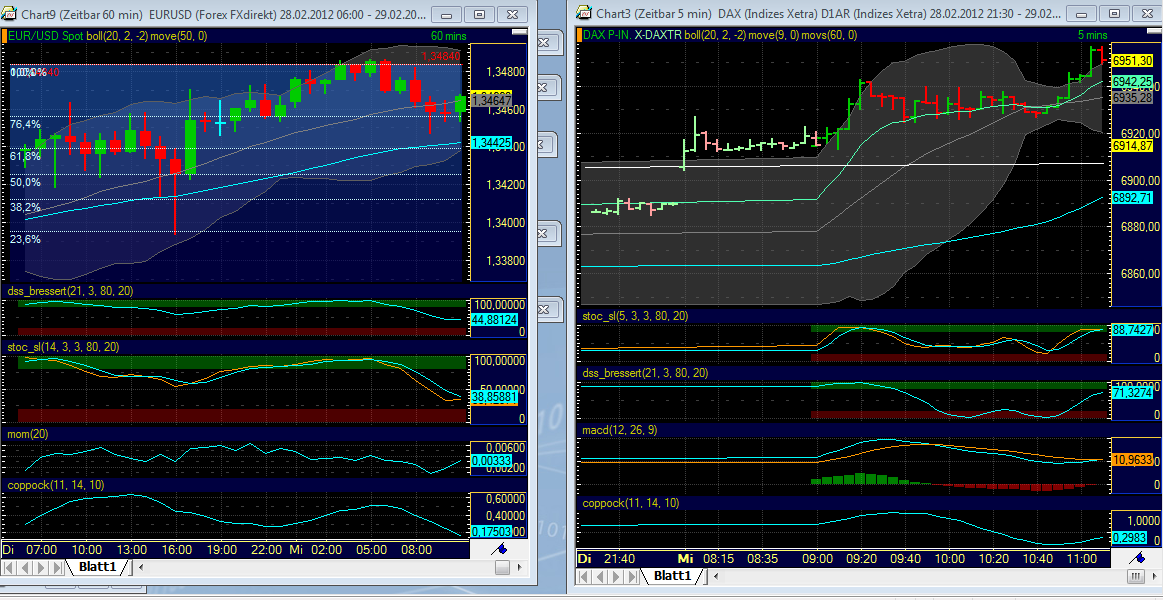Hide the stoc_sl subchart using its close toggle

click(543, 311)
